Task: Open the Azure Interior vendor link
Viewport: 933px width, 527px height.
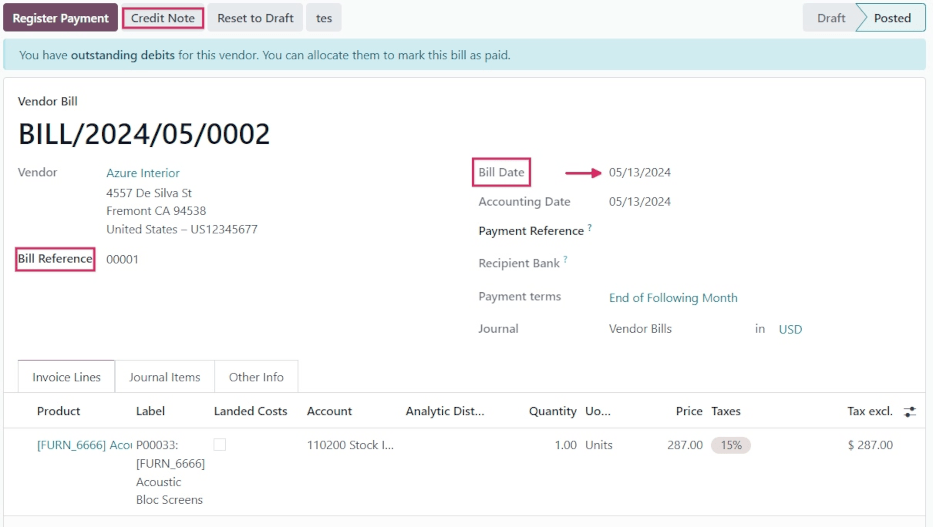Action: (143, 173)
